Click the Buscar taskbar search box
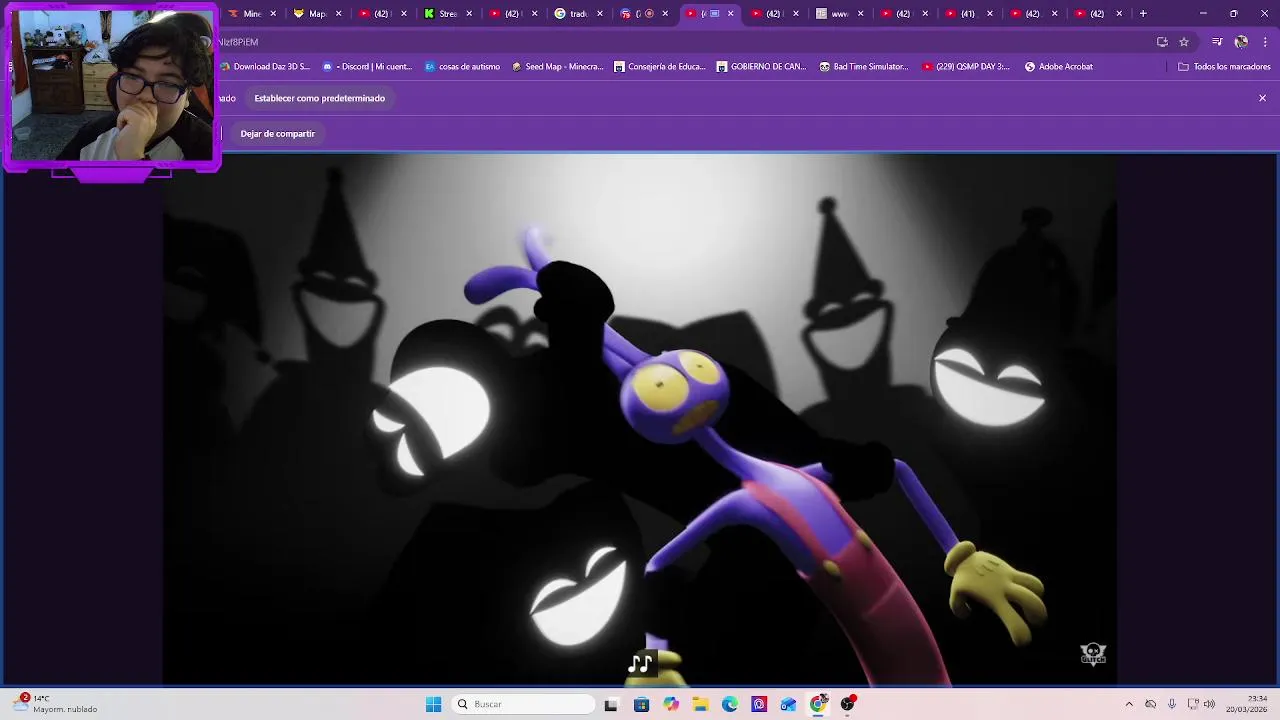Image resolution: width=1280 pixels, height=720 pixels. (524, 705)
